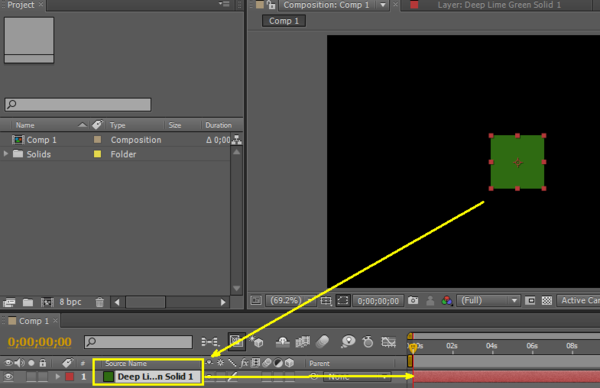Close the Comp 1 timeline tab

[x=55, y=321]
